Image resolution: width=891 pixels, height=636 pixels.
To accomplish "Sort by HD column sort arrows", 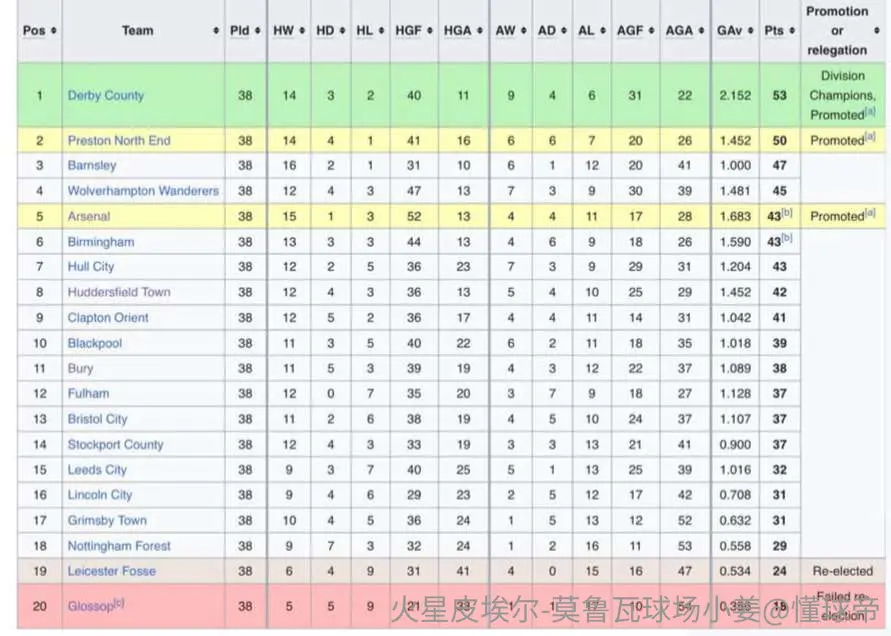I will [342, 31].
